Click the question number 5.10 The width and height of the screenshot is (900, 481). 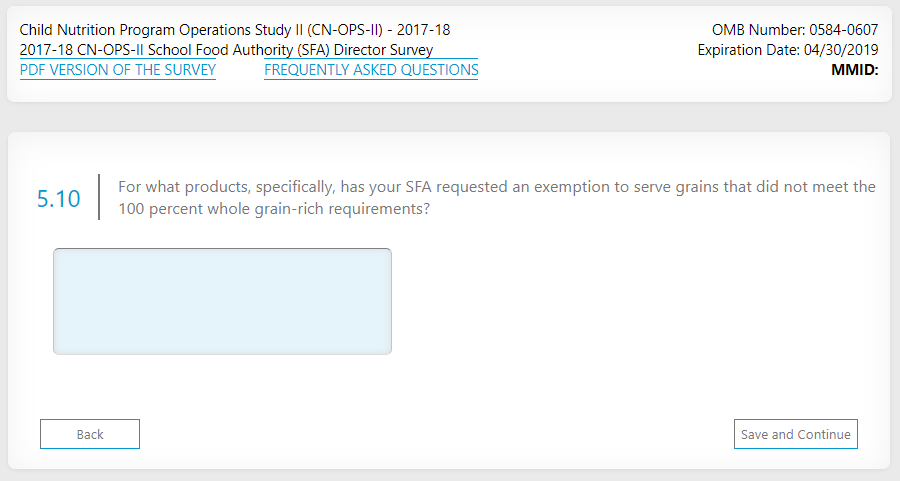pos(58,198)
